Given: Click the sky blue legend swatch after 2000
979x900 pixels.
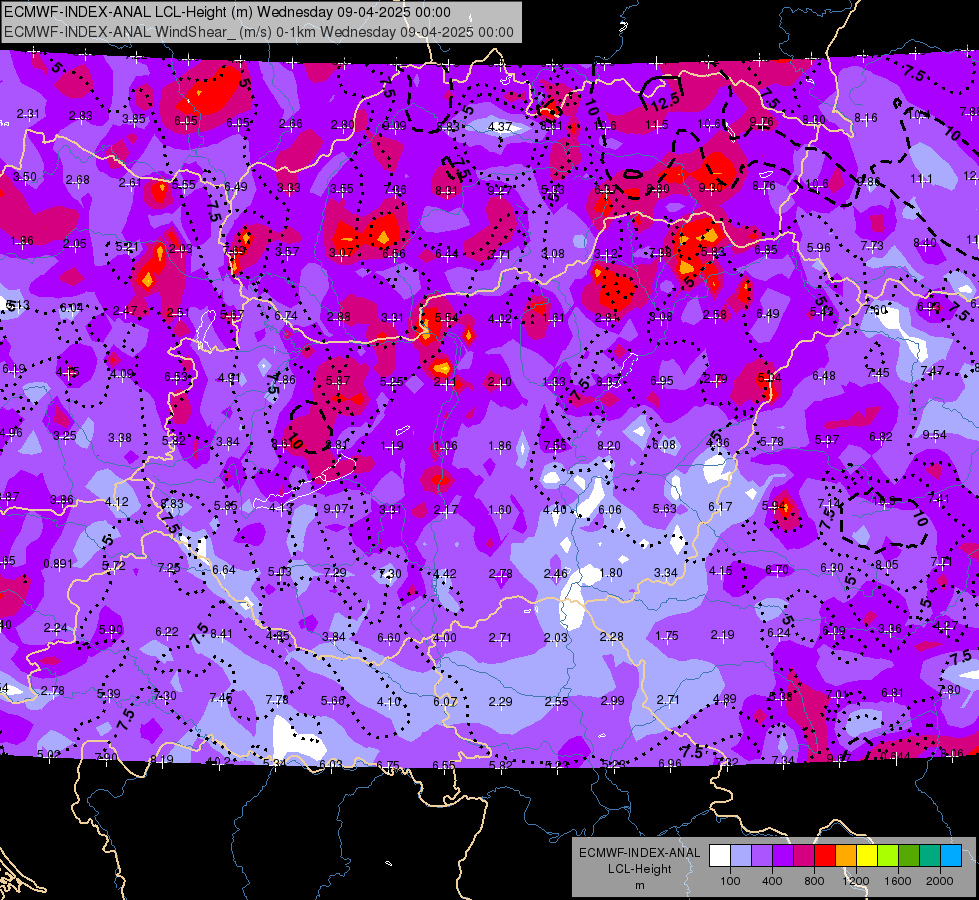Looking at the screenshot, I should (x=951, y=856).
